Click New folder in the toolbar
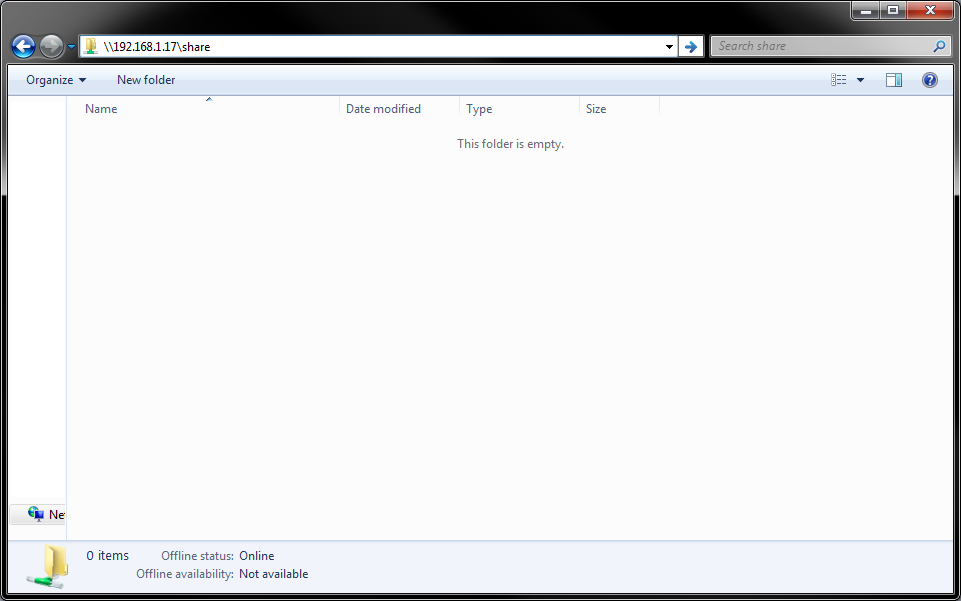Viewport: 961px width, 601px height. coord(146,80)
